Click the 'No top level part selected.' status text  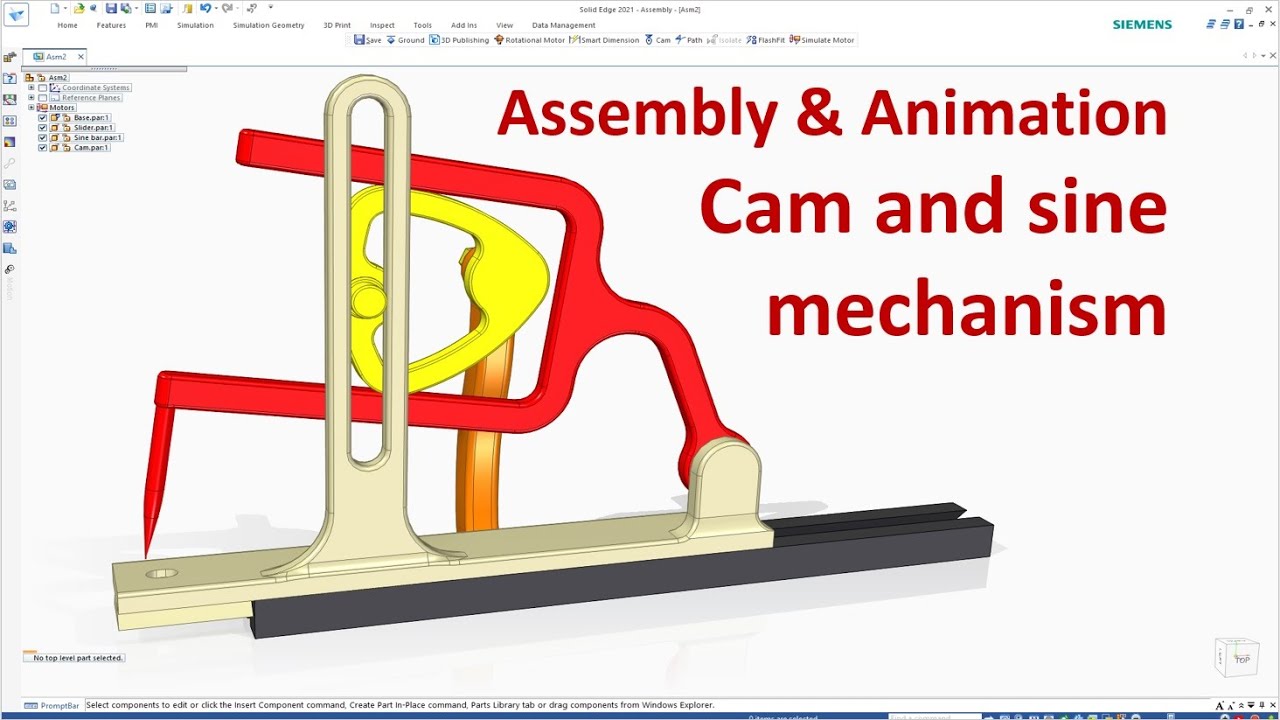tap(78, 658)
